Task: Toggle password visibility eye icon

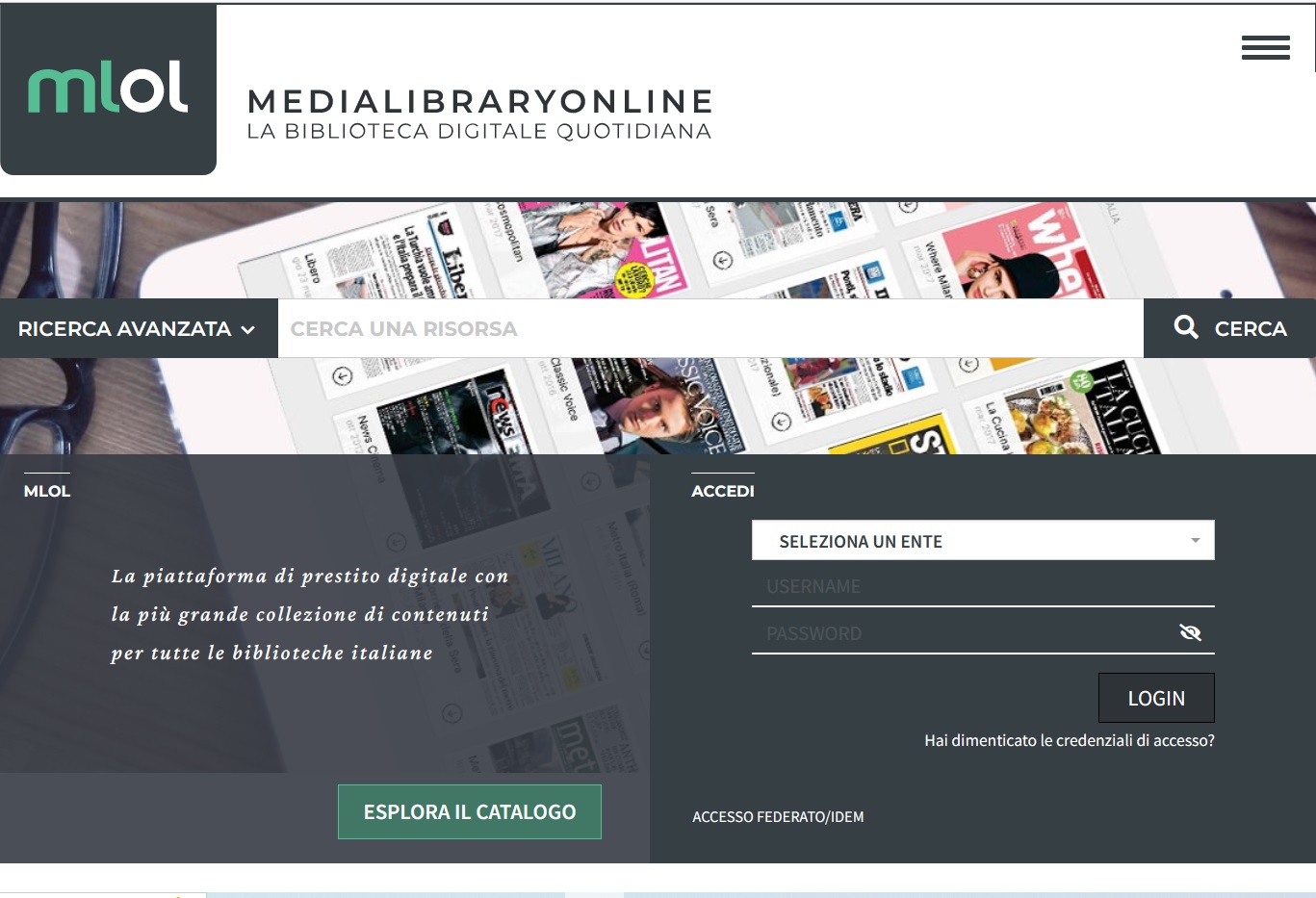Action: click(x=1190, y=632)
